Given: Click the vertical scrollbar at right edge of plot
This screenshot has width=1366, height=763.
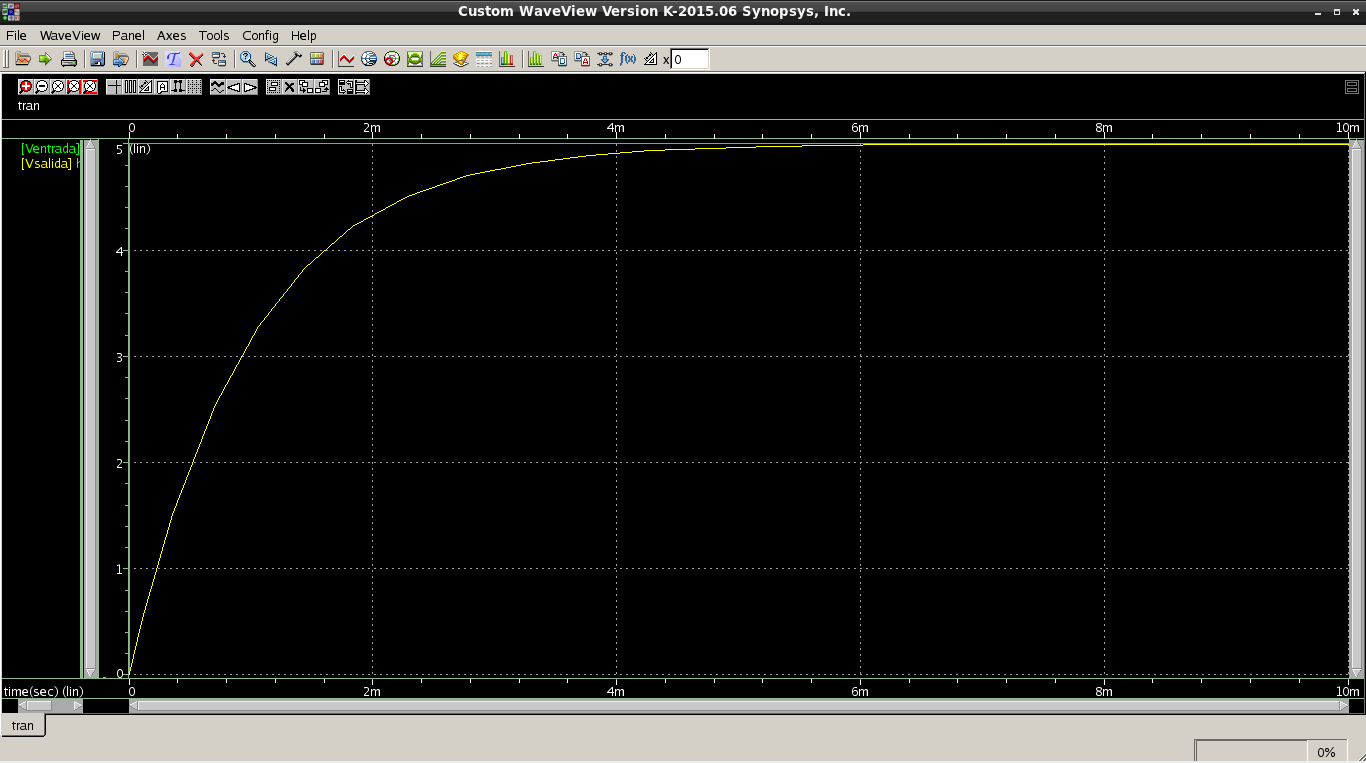Looking at the screenshot, I should pyautogui.click(x=1356, y=409).
